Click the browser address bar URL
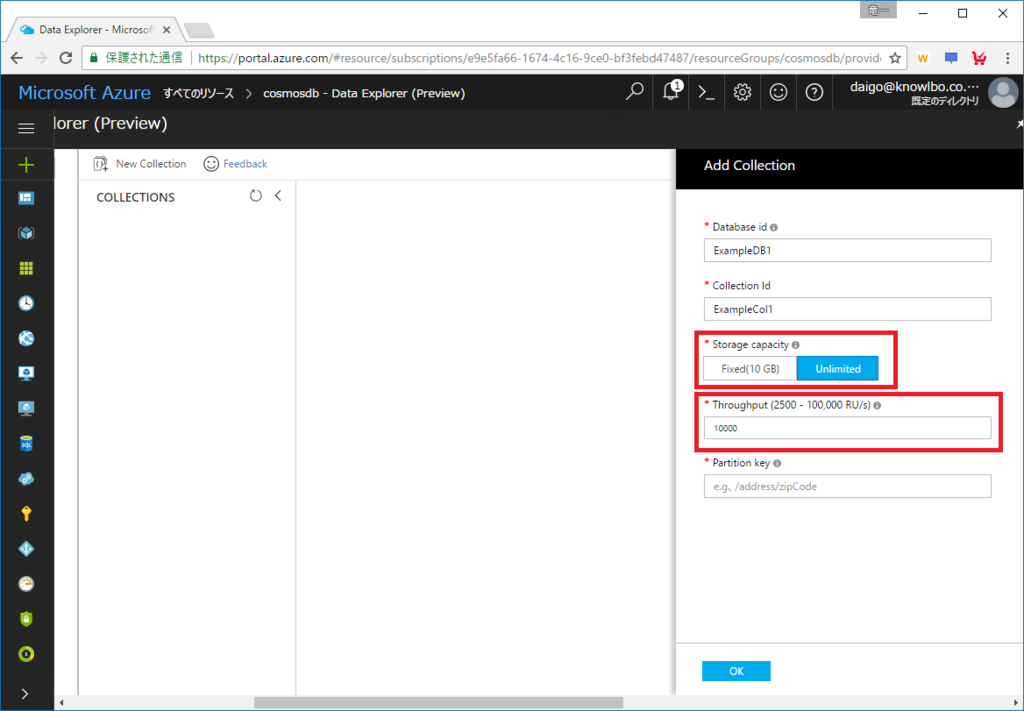1024x711 pixels. click(539, 58)
